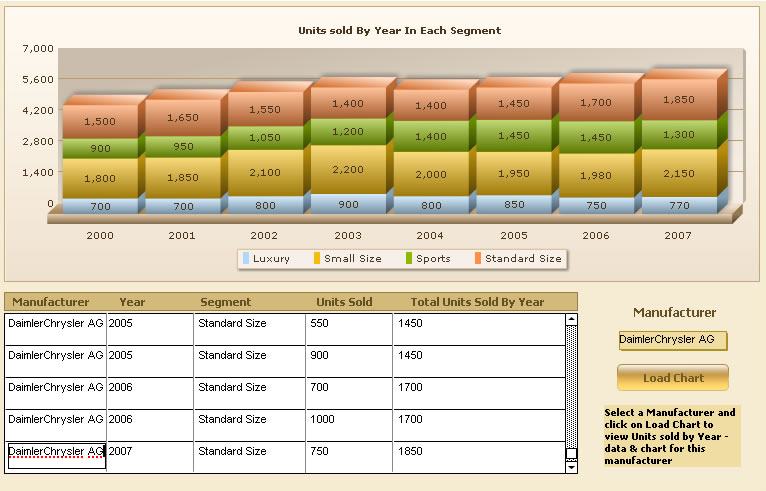Click the 2001 Sports bar segment 950
The width and height of the screenshot is (766, 491).
pos(183,147)
